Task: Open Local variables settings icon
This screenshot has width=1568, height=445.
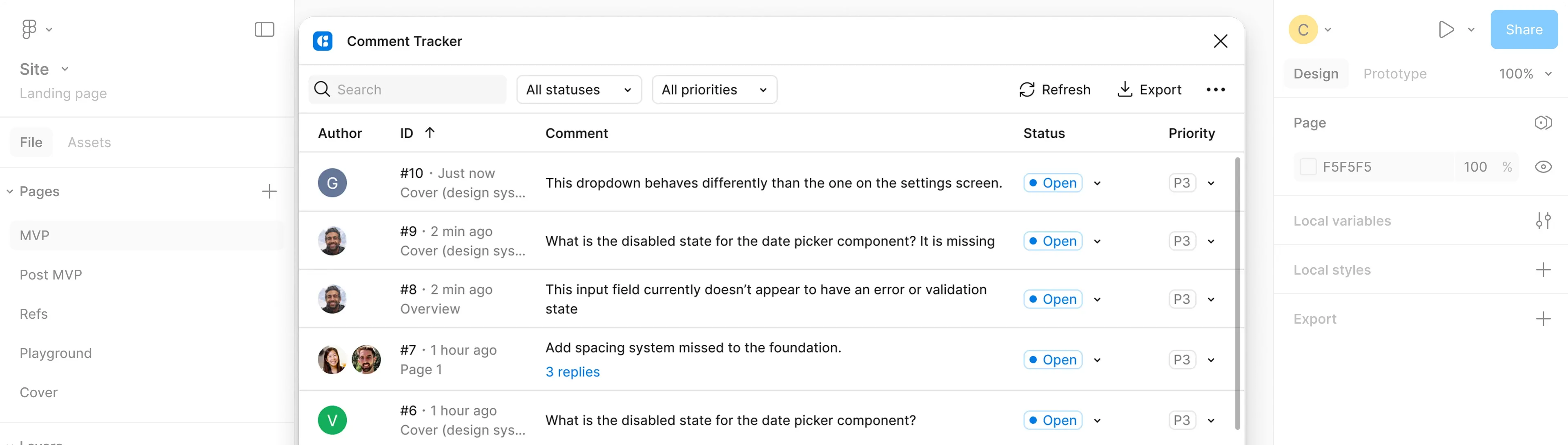Action: 1542,220
